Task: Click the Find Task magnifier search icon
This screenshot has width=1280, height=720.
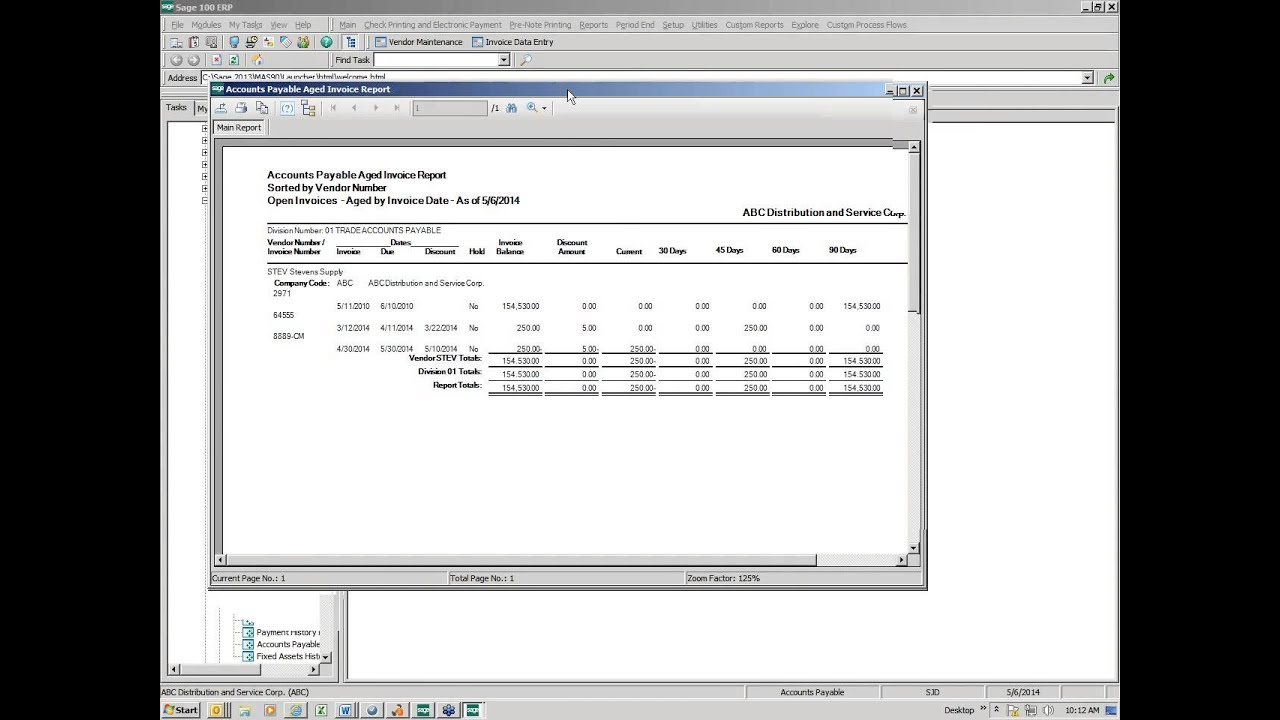Action: click(526, 60)
